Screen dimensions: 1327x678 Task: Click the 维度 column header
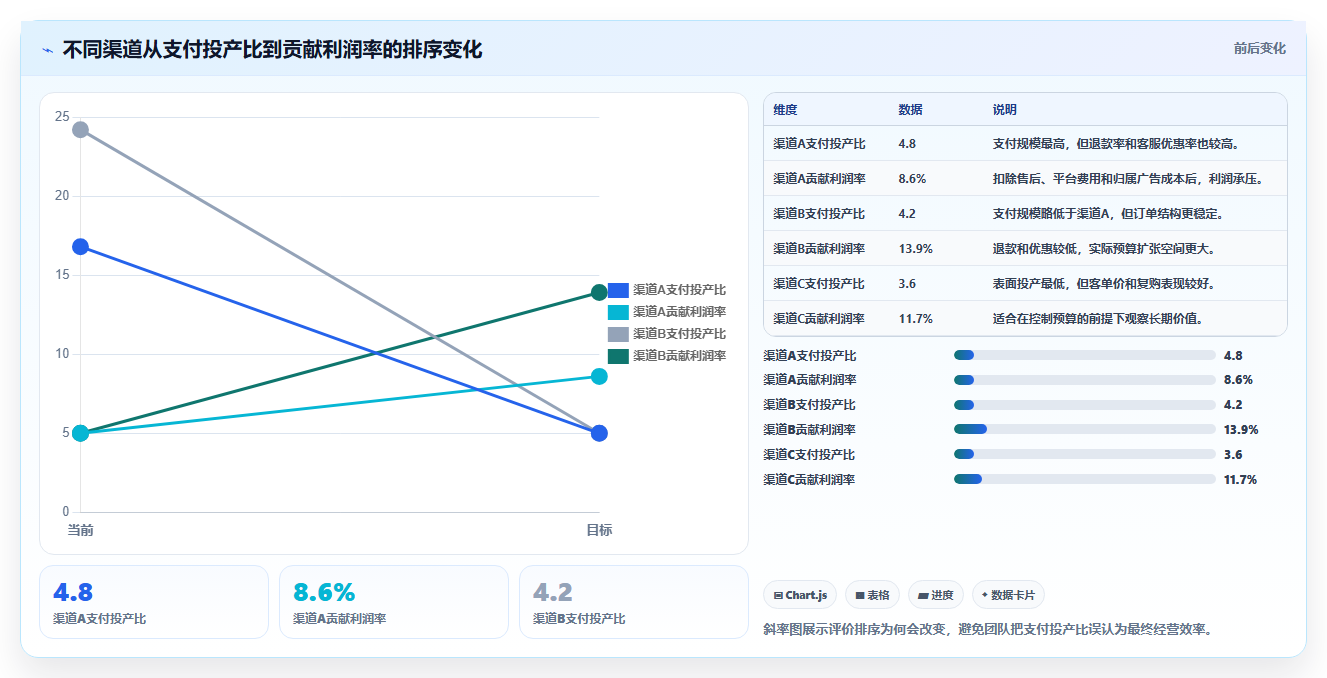click(x=785, y=110)
